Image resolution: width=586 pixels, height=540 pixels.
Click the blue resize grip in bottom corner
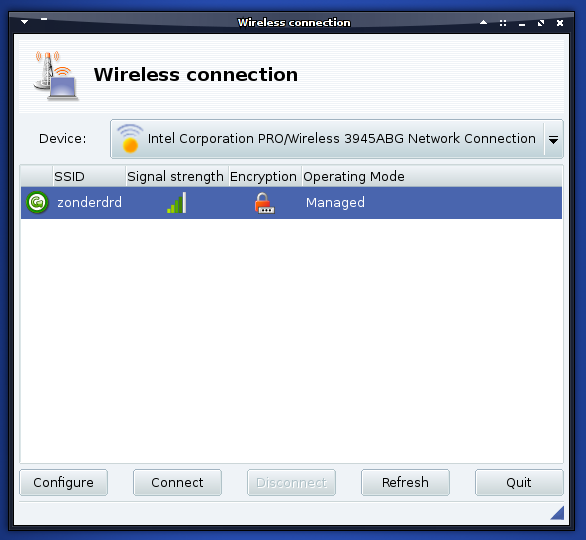pos(557,513)
